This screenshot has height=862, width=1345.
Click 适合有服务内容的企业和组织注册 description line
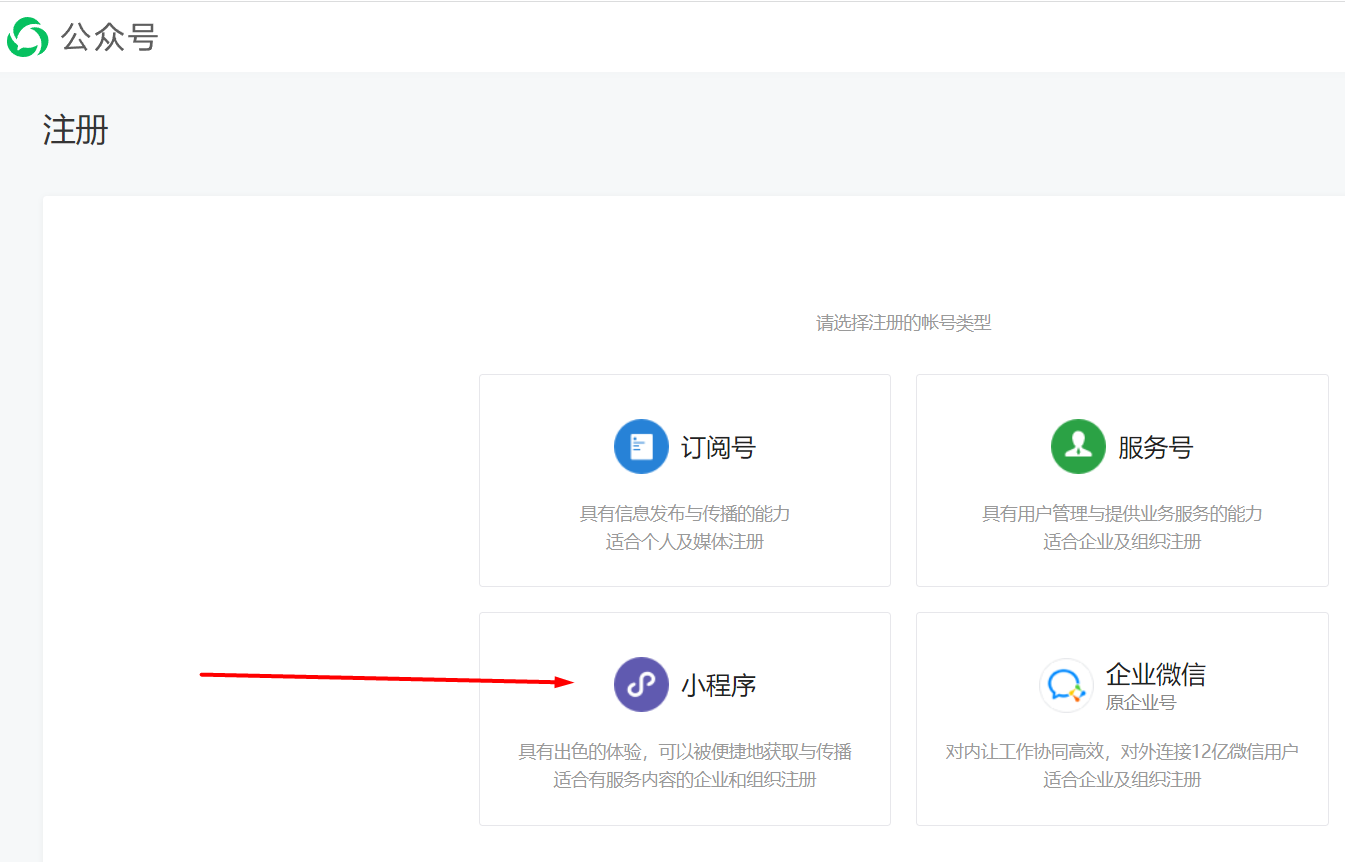[685, 780]
